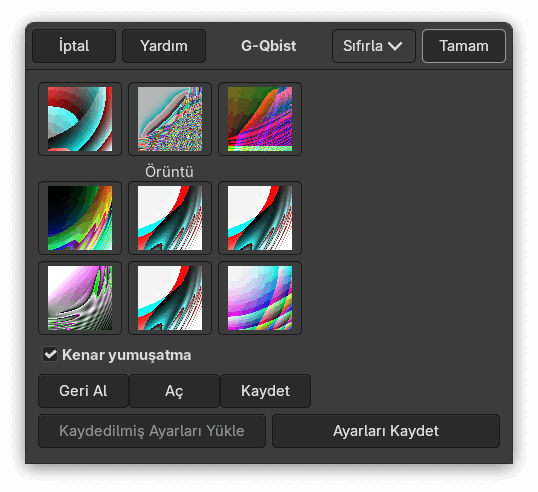Select the black-to-rainbow gradient pattern thumbnail
Screen dimensions: 538x492
point(80,218)
